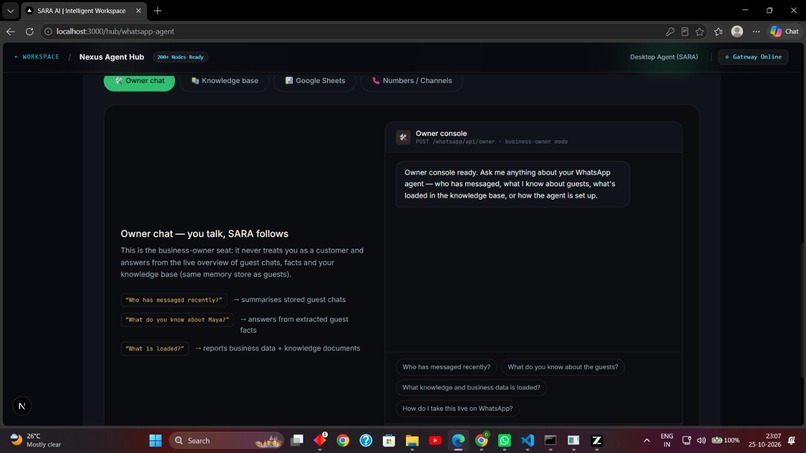806x453 pixels.
Task: Click the Owner console ready message bubble
Action: [512, 184]
